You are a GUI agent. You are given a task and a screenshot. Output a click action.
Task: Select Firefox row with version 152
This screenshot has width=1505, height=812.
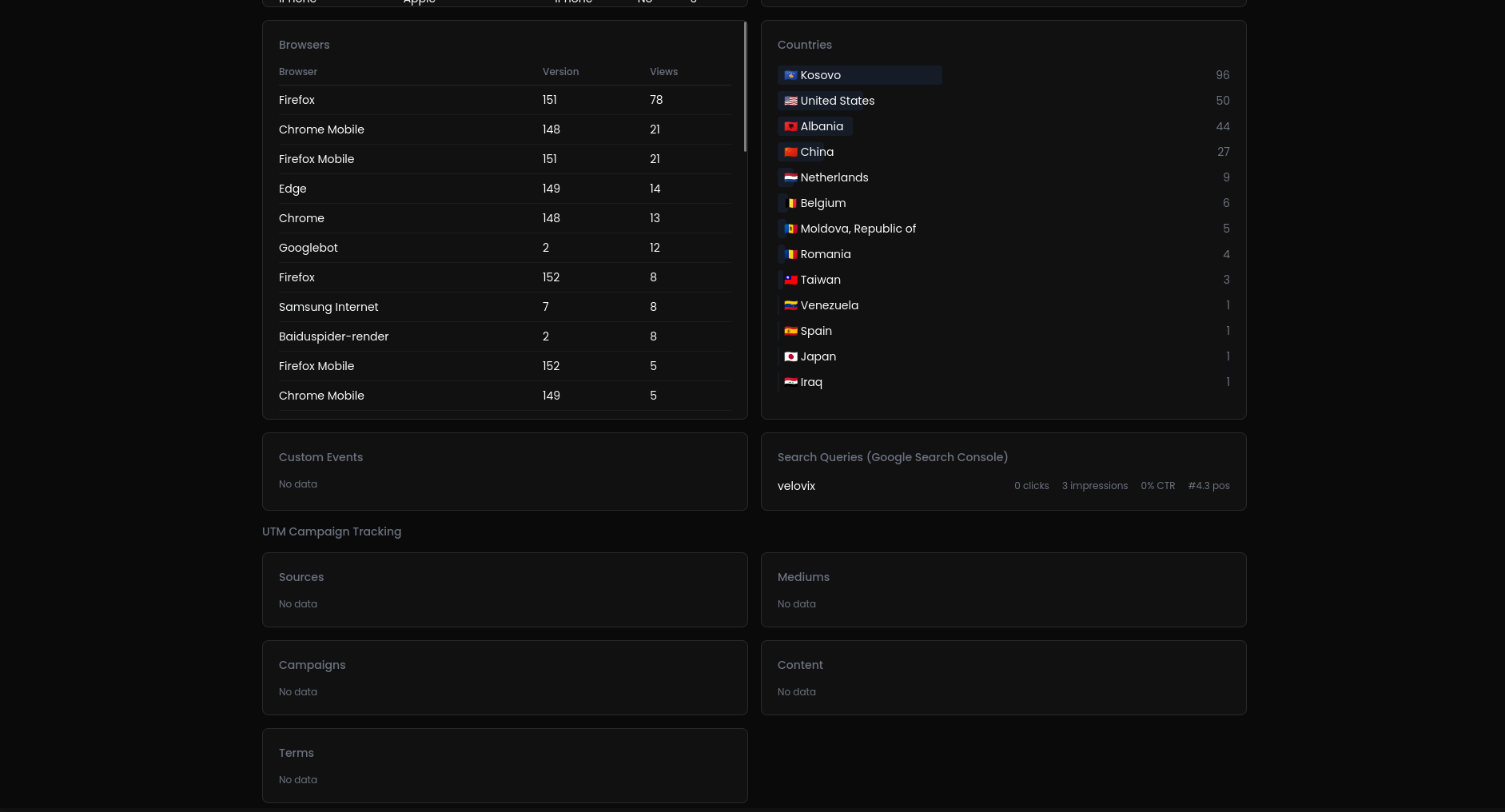pyautogui.click(x=505, y=277)
